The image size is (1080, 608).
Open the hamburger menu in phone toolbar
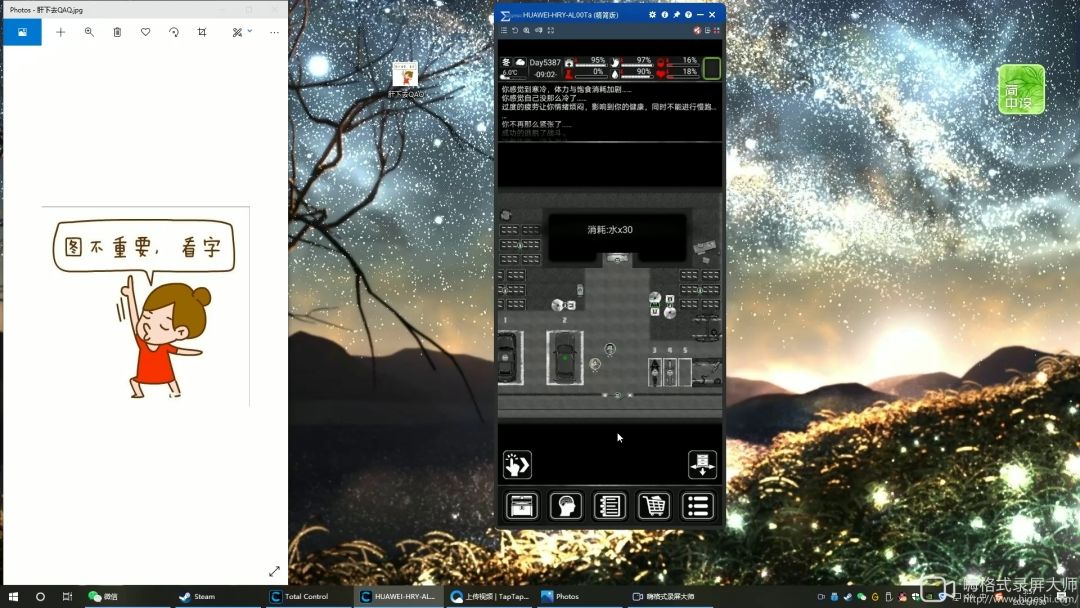(x=504, y=30)
